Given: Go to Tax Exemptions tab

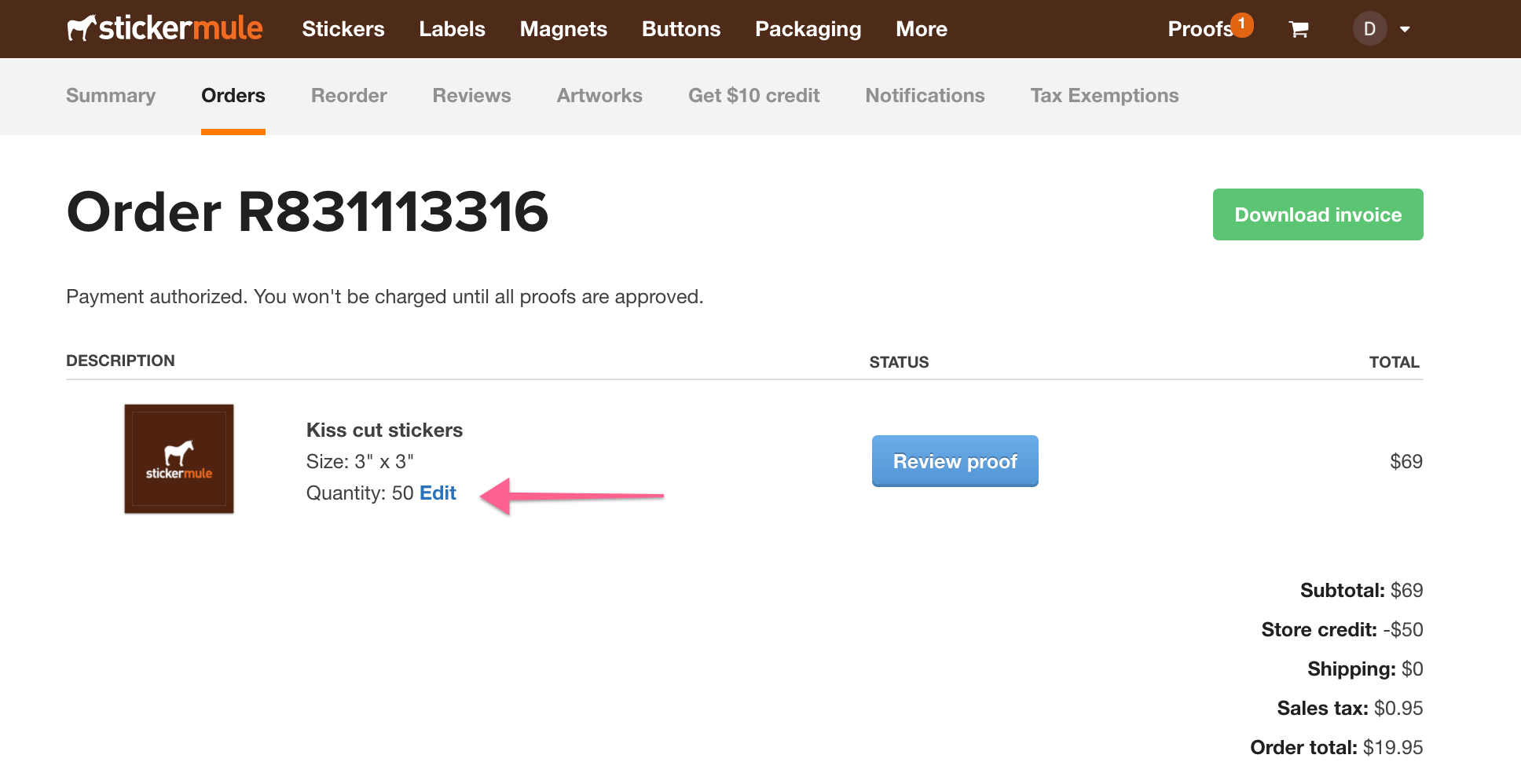Looking at the screenshot, I should (x=1105, y=96).
